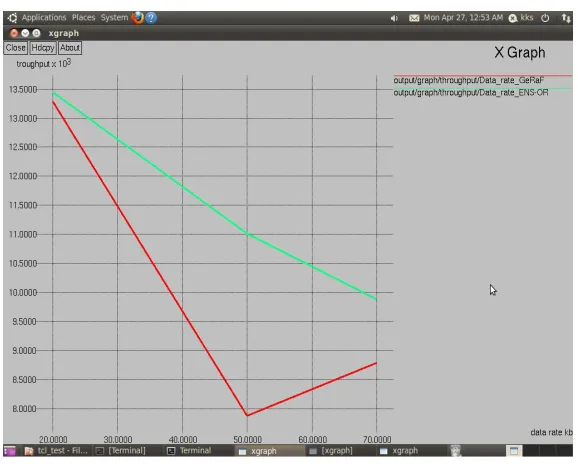This screenshot has width=578, height=464.
Task: Click y-axis label 10.0000
Action: point(23,293)
